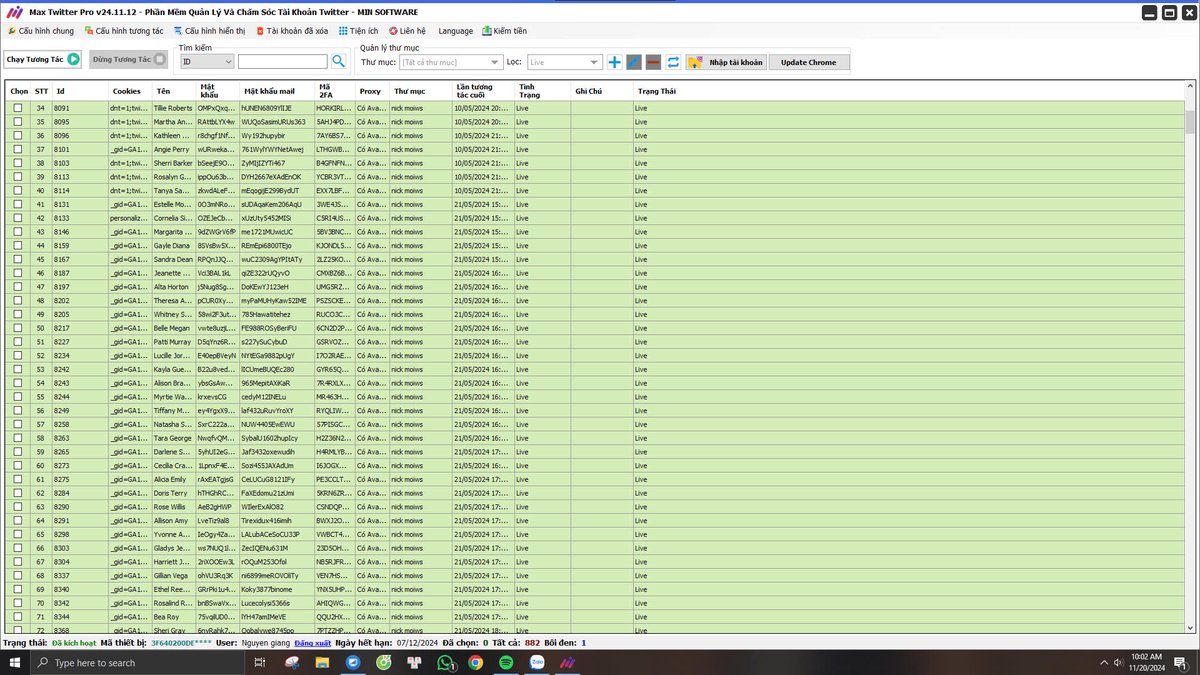Viewport: 1200px width, 675px height.
Task: Select the Id cell 8146
Action: [80, 231]
